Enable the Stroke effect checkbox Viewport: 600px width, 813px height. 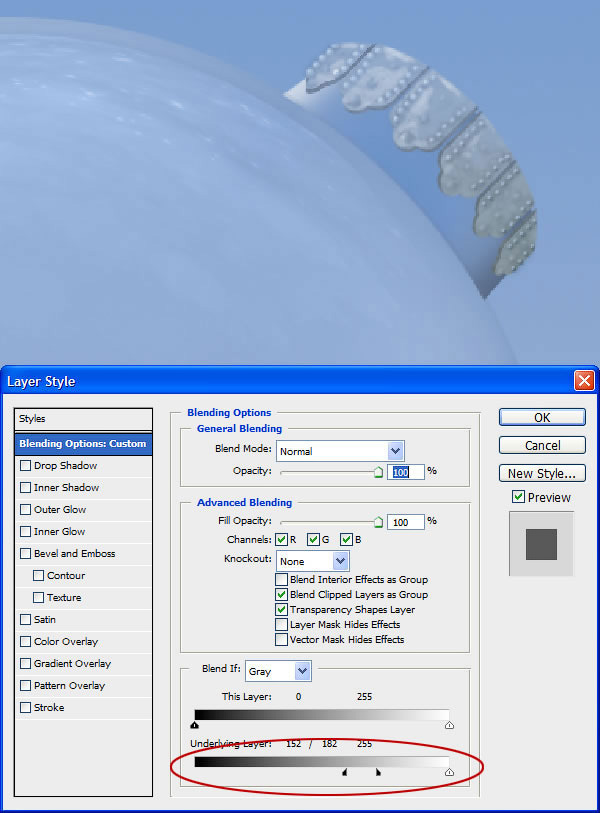[25, 707]
